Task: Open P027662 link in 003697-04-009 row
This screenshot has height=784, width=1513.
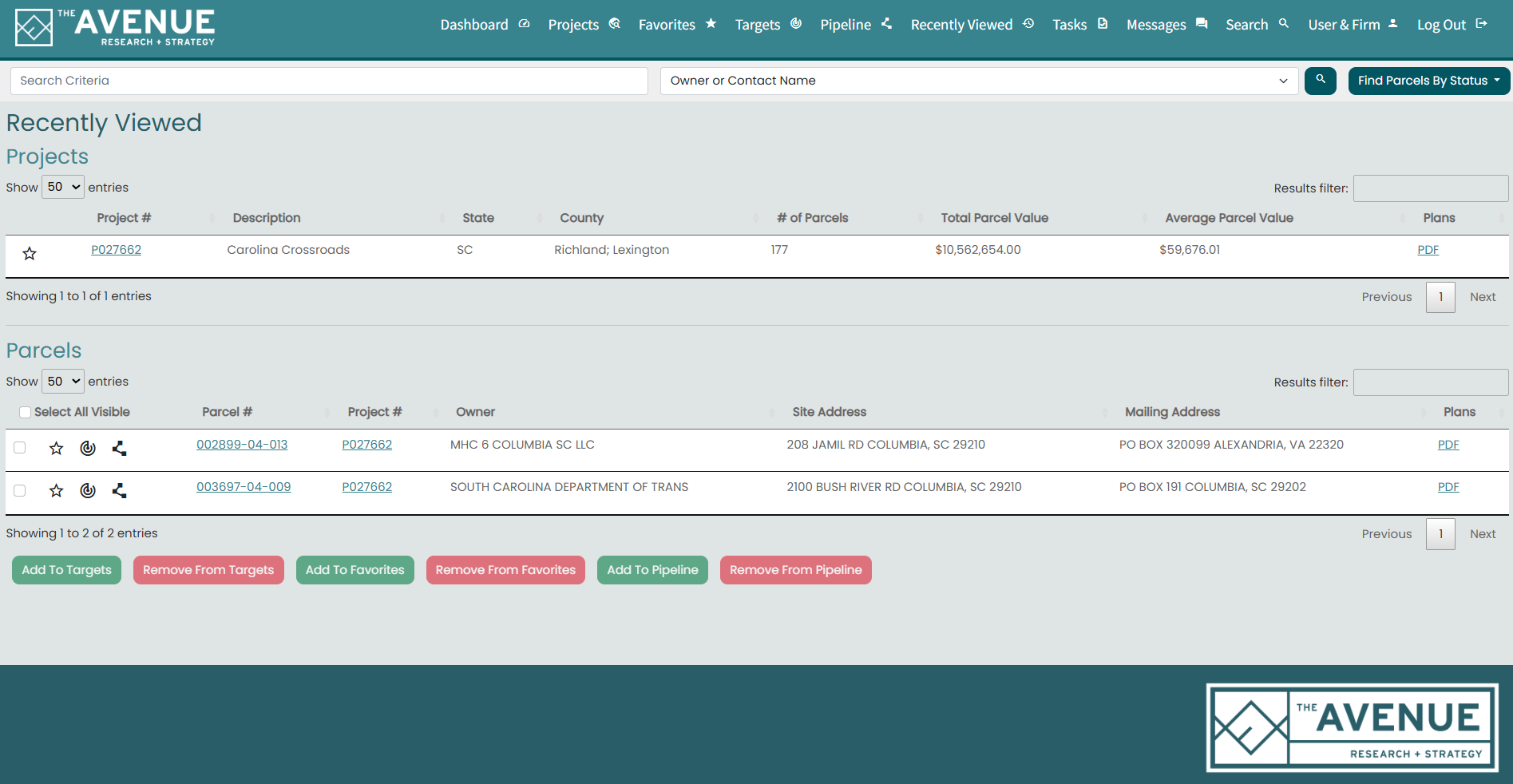Action: point(366,487)
